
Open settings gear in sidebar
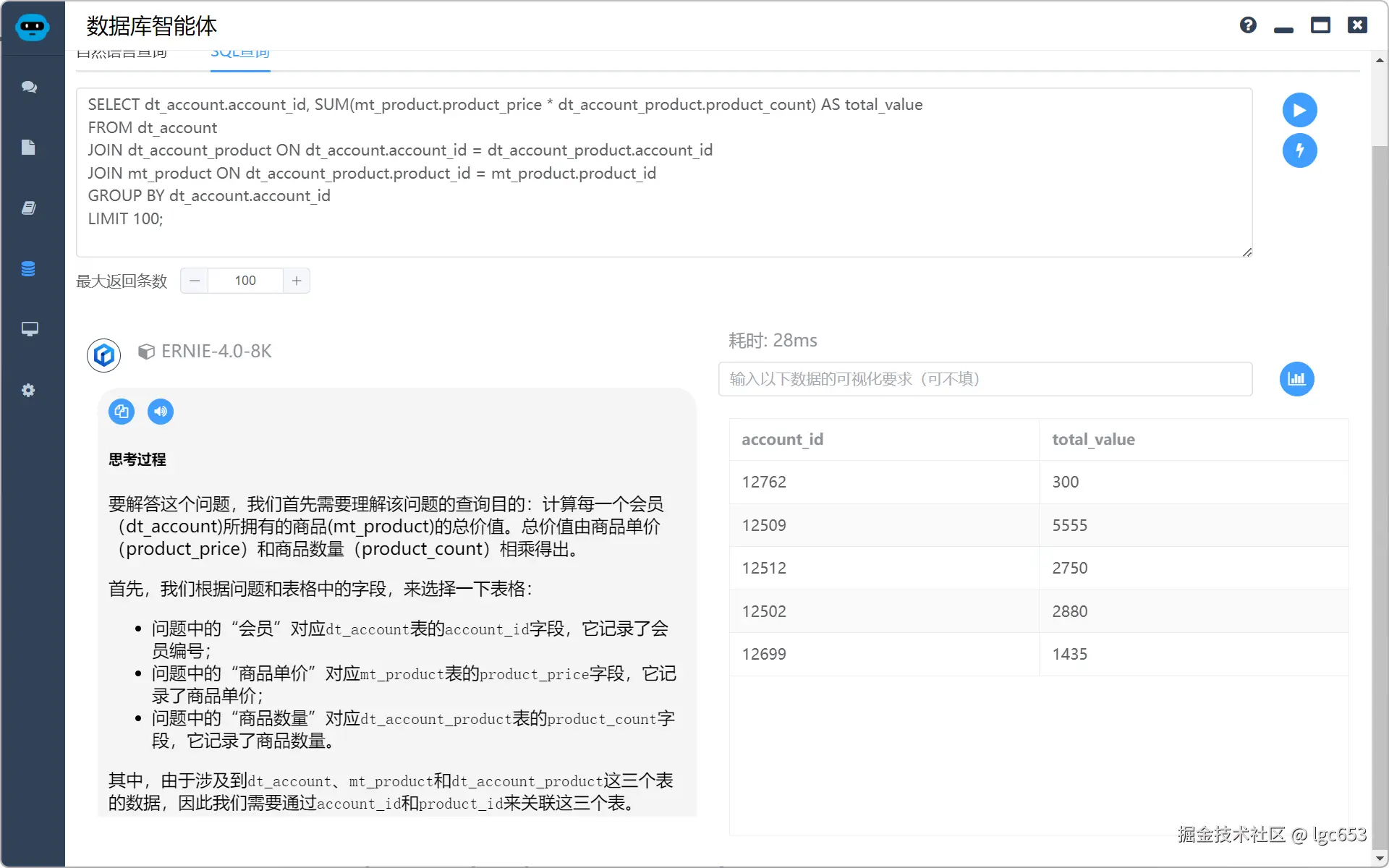(x=29, y=391)
